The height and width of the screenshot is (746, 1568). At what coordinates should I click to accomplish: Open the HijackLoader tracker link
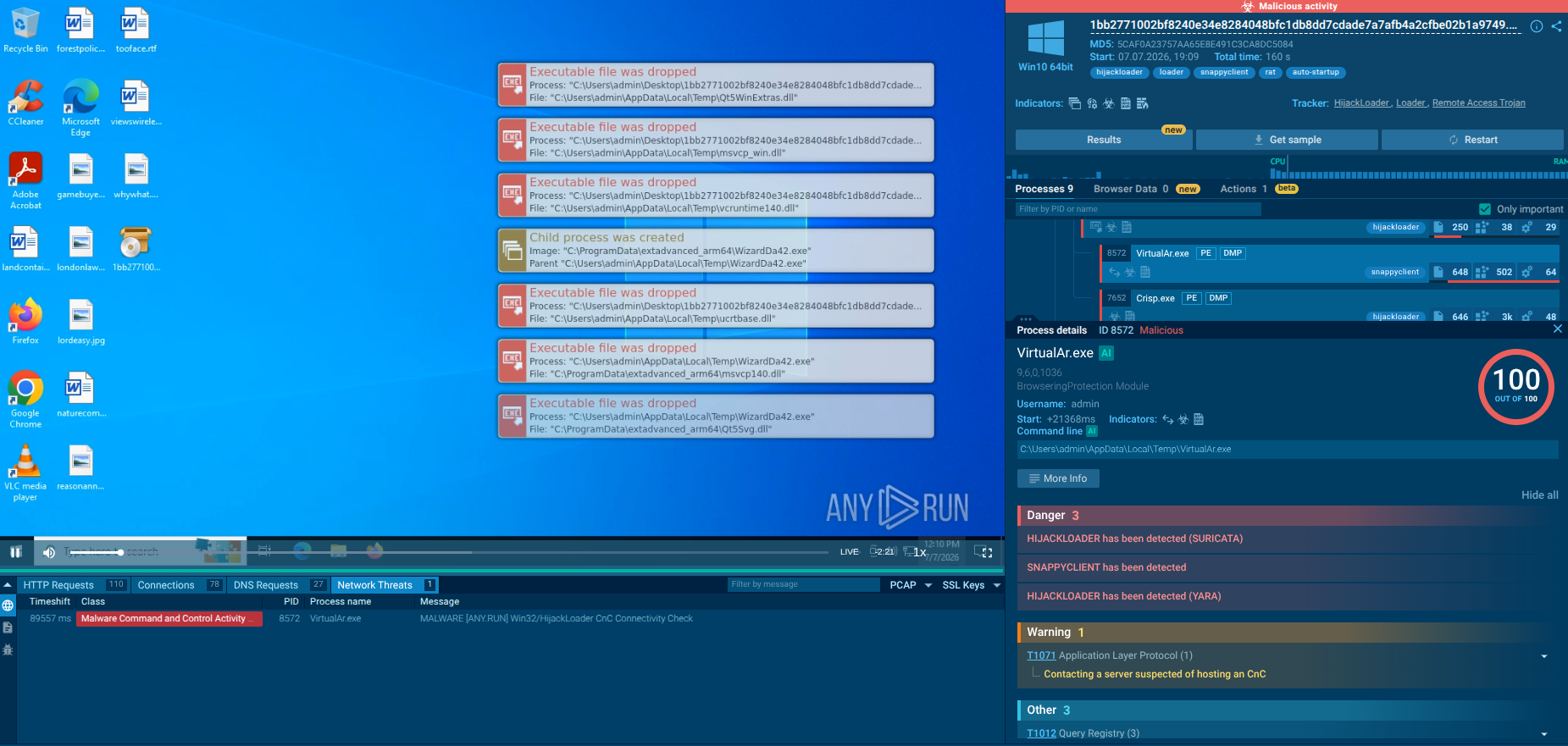click(x=1361, y=103)
